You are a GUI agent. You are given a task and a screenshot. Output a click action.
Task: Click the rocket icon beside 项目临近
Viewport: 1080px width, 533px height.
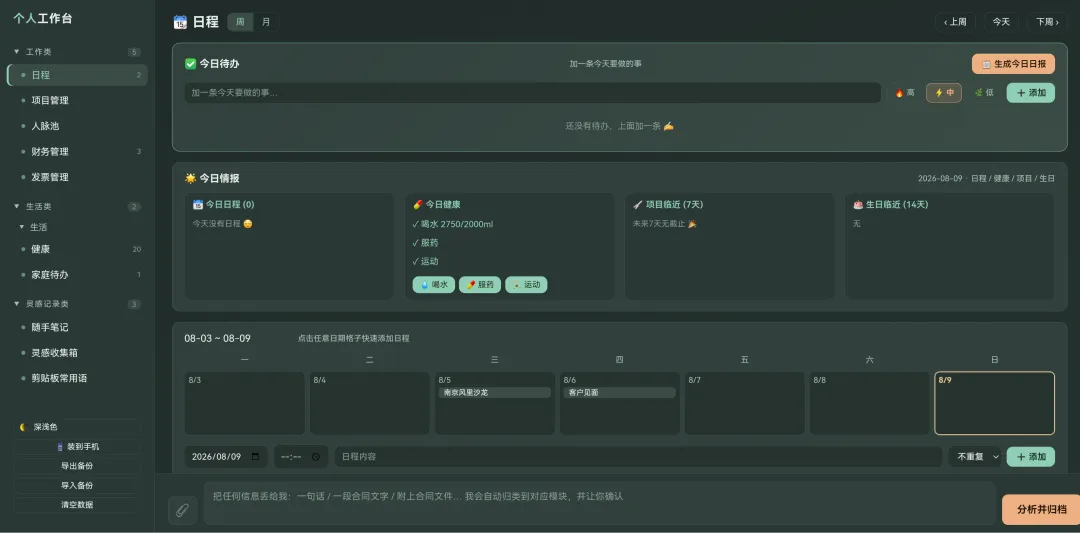[x=638, y=205]
